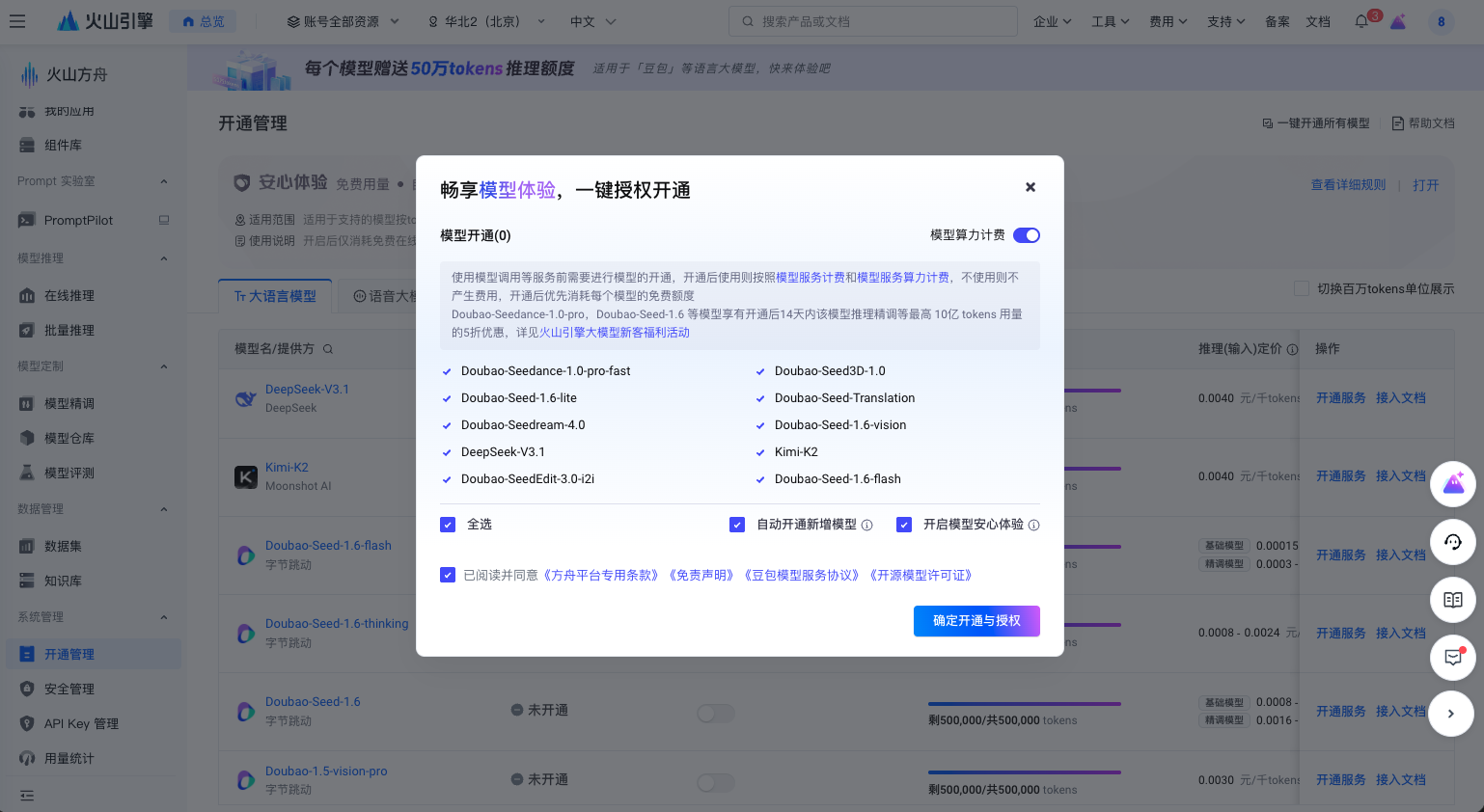The width and height of the screenshot is (1484, 812).
Task: Open the 《方舟平台专用条款》 link
Action: point(601,575)
